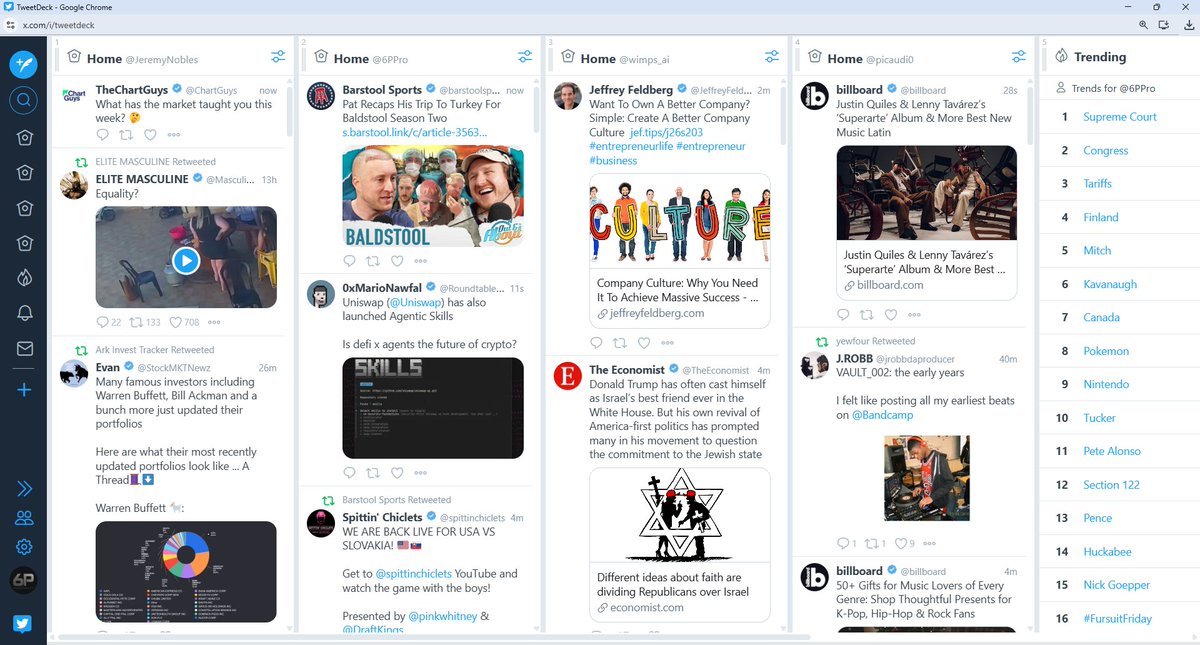Image resolution: width=1200 pixels, height=645 pixels.
Task: Click the 6P account avatar in sidebar
Action: [24, 581]
